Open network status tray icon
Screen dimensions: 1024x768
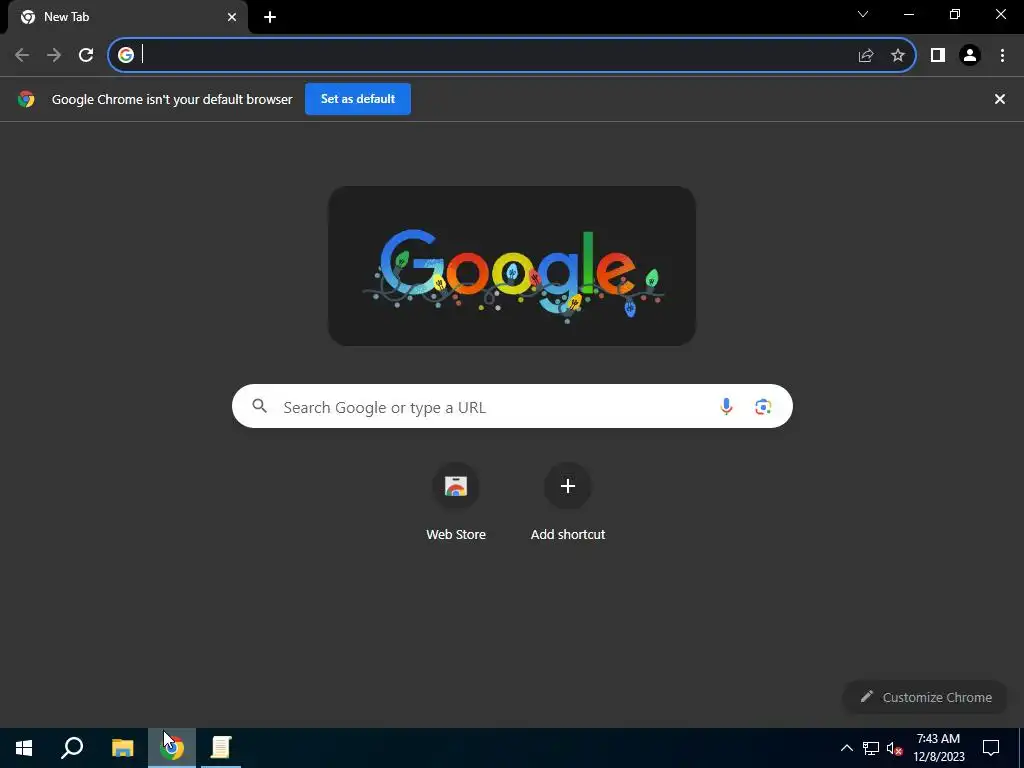tap(871, 748)
